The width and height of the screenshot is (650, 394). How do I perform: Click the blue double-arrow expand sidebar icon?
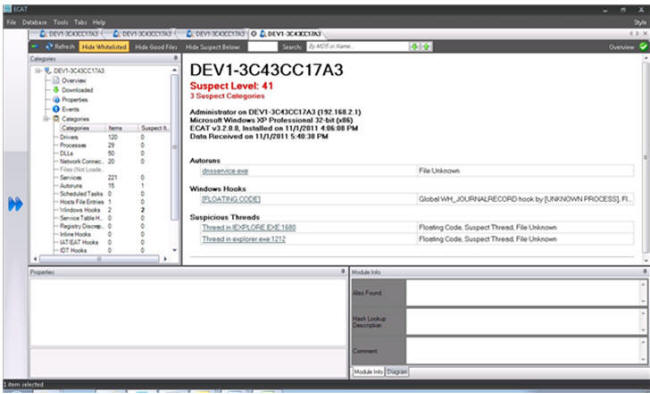click(15, 204)
